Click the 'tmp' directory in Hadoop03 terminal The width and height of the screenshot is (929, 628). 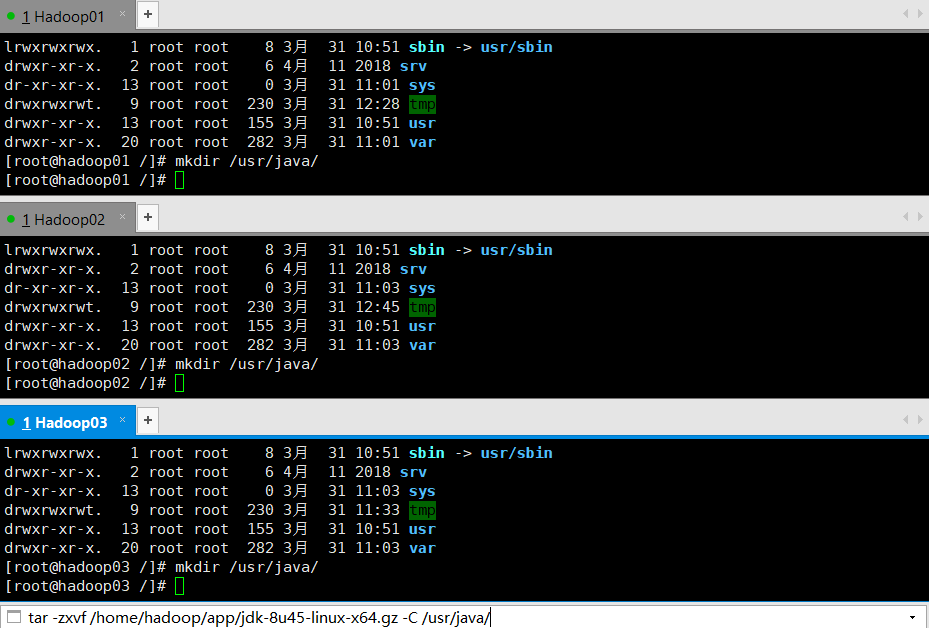[x=422, y=510]
